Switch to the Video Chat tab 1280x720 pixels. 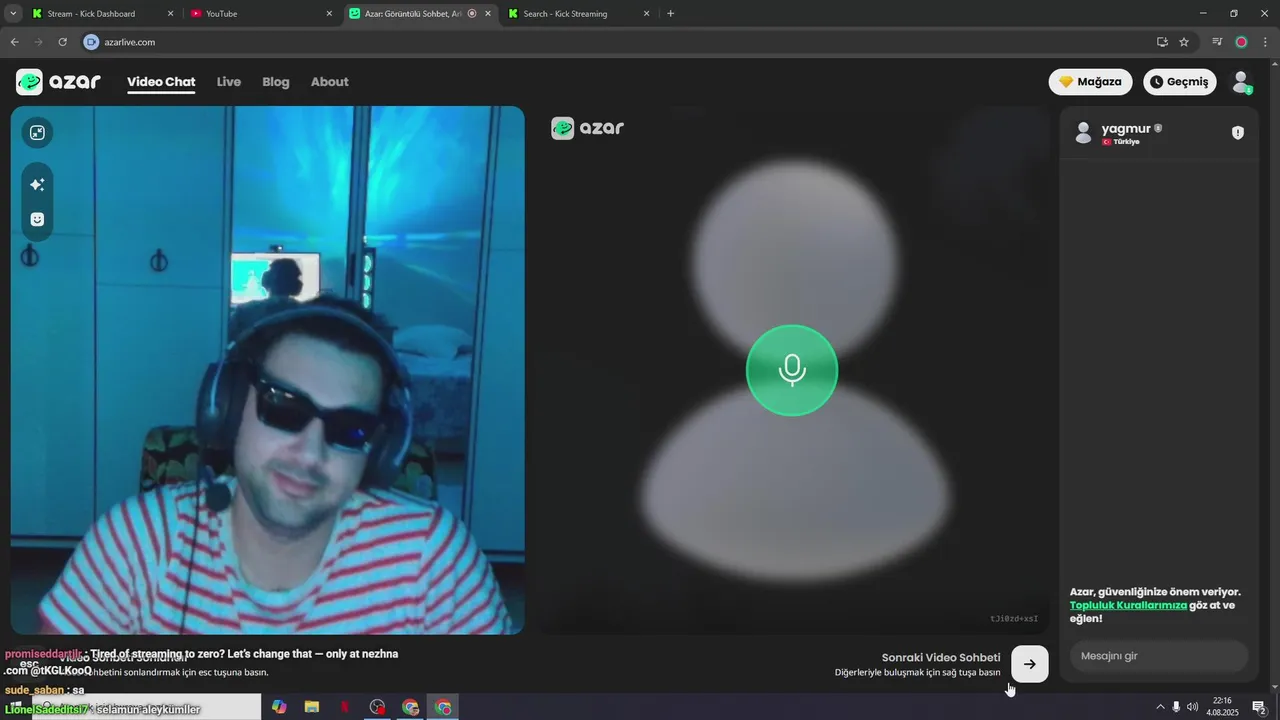tap(161, 82)
